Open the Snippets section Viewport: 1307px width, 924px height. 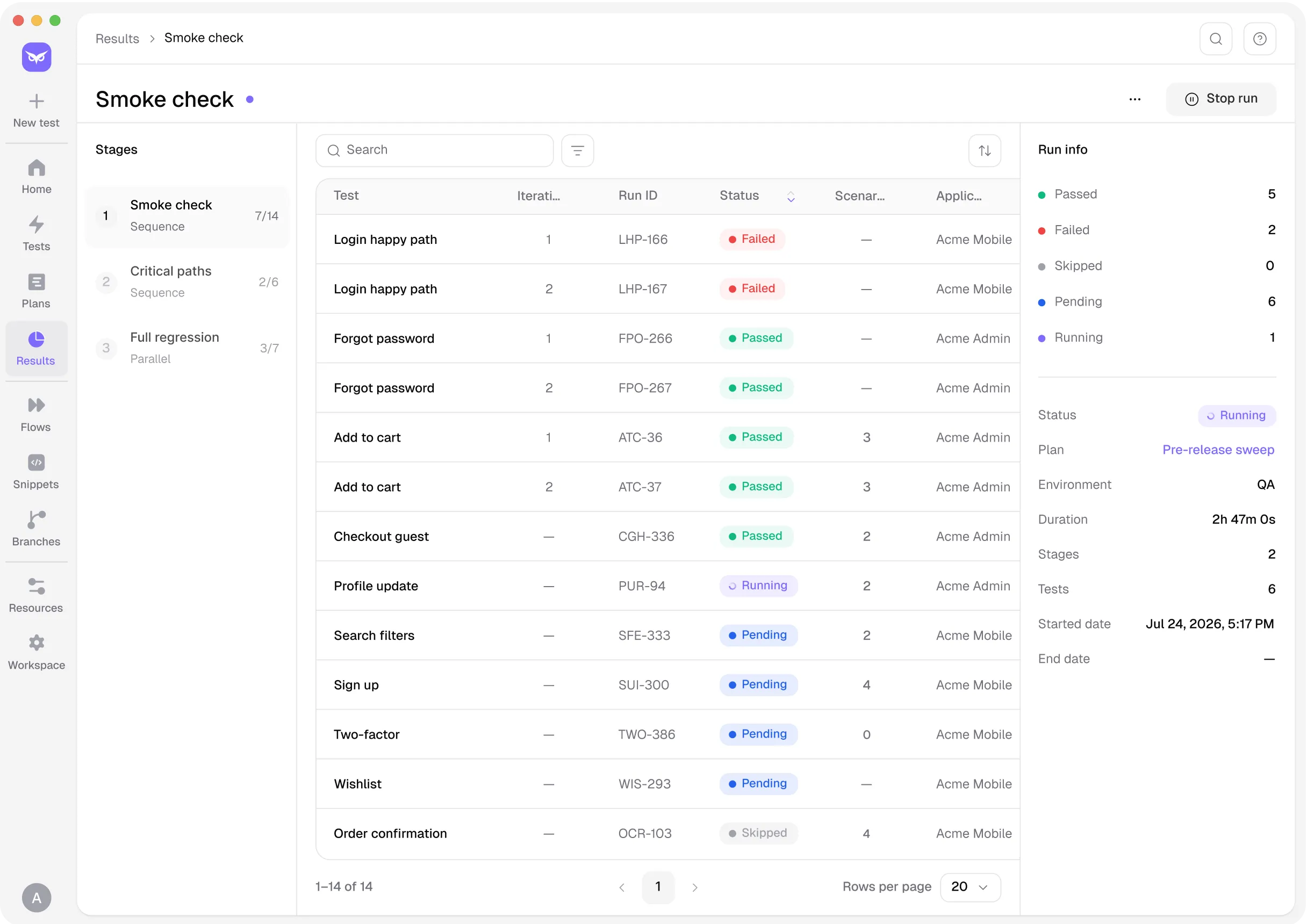pos(37,472)
